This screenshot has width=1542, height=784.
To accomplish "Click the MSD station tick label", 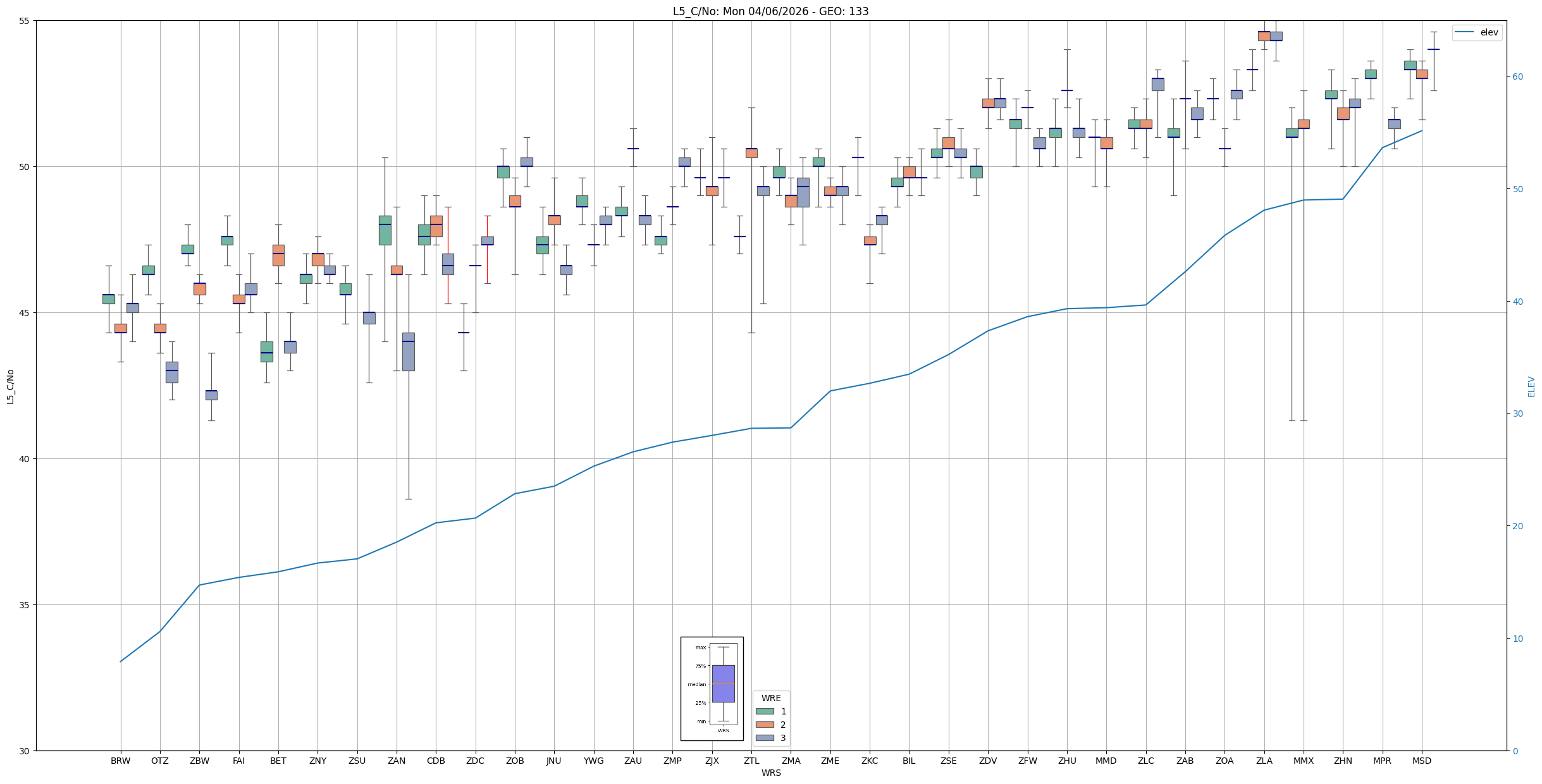I will point(1421,761).
